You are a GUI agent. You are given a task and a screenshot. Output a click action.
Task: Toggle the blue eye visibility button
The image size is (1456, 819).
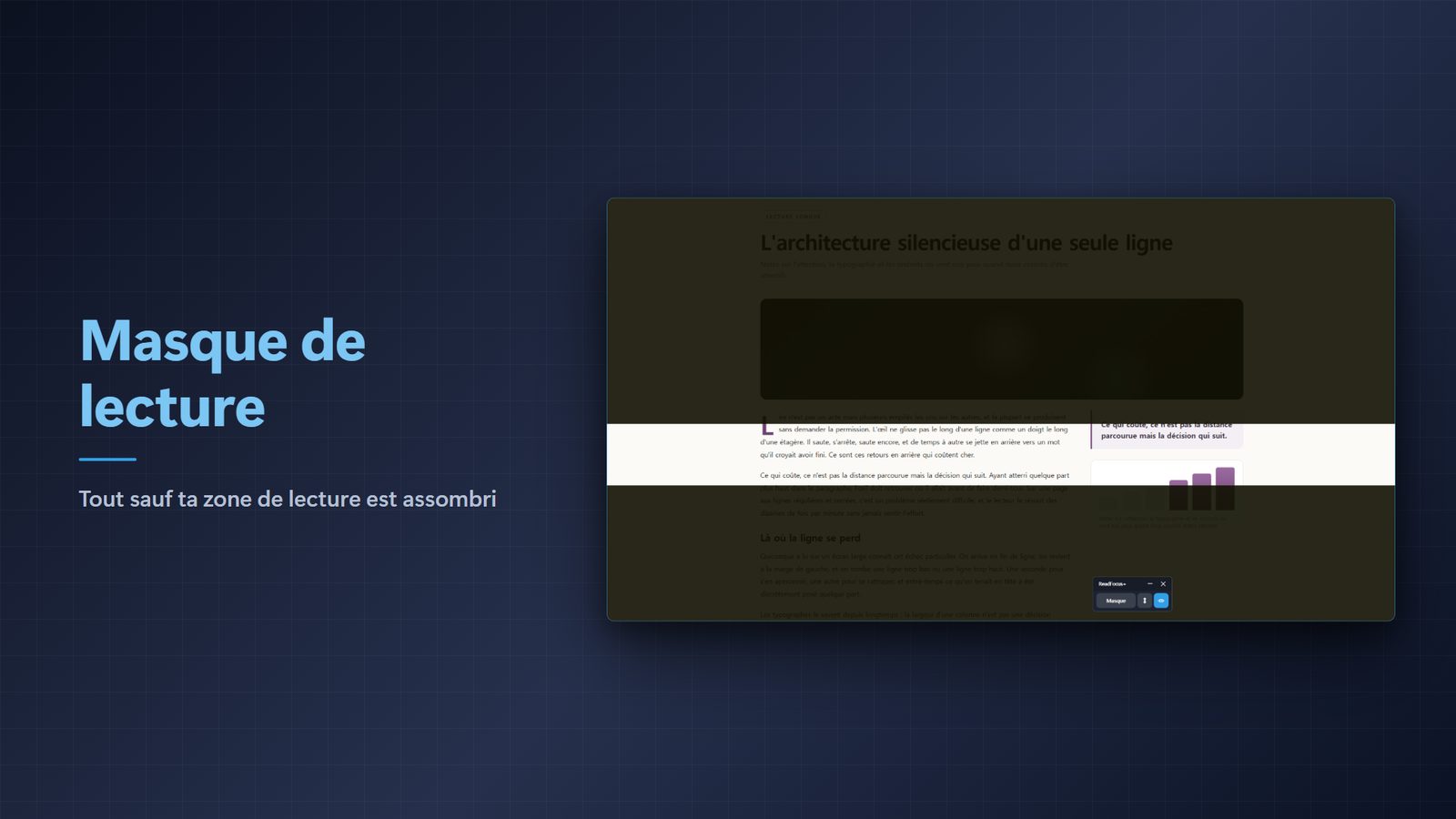[x=1161, y=601]
